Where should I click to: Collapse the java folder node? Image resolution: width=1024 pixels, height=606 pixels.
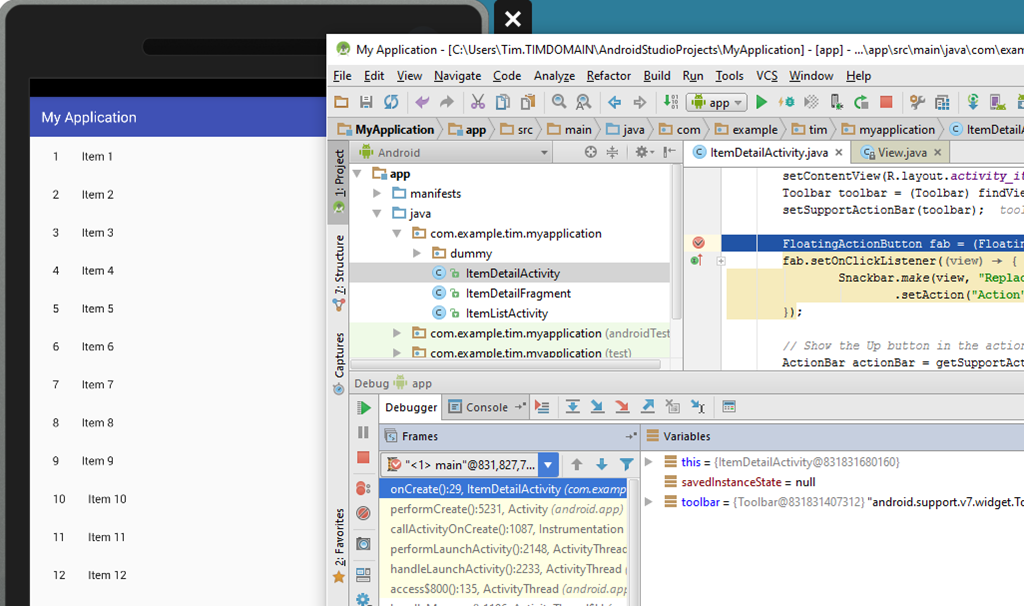coord(377,214)
